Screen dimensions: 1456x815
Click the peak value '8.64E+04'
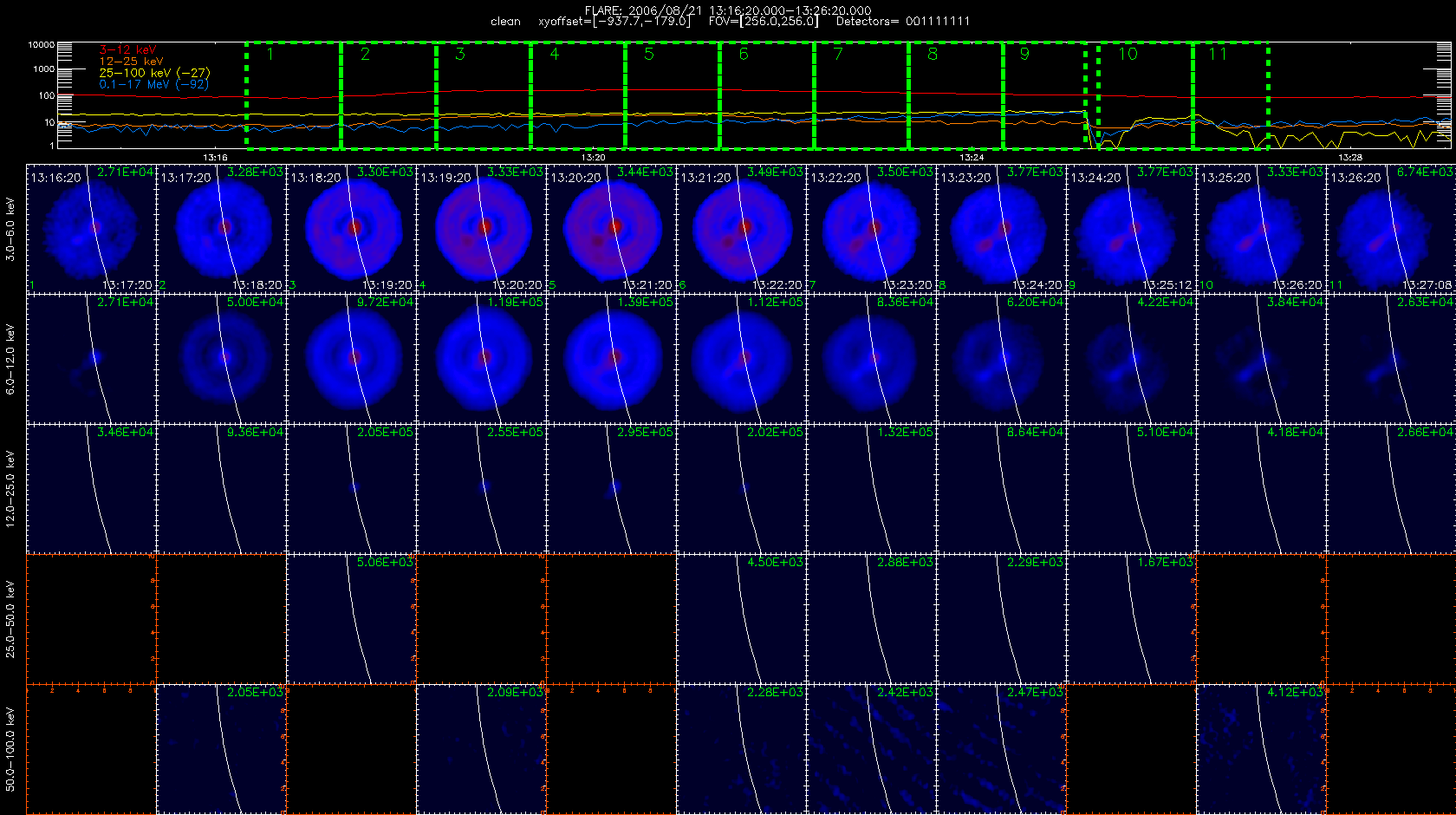(x=1036, y=433)
